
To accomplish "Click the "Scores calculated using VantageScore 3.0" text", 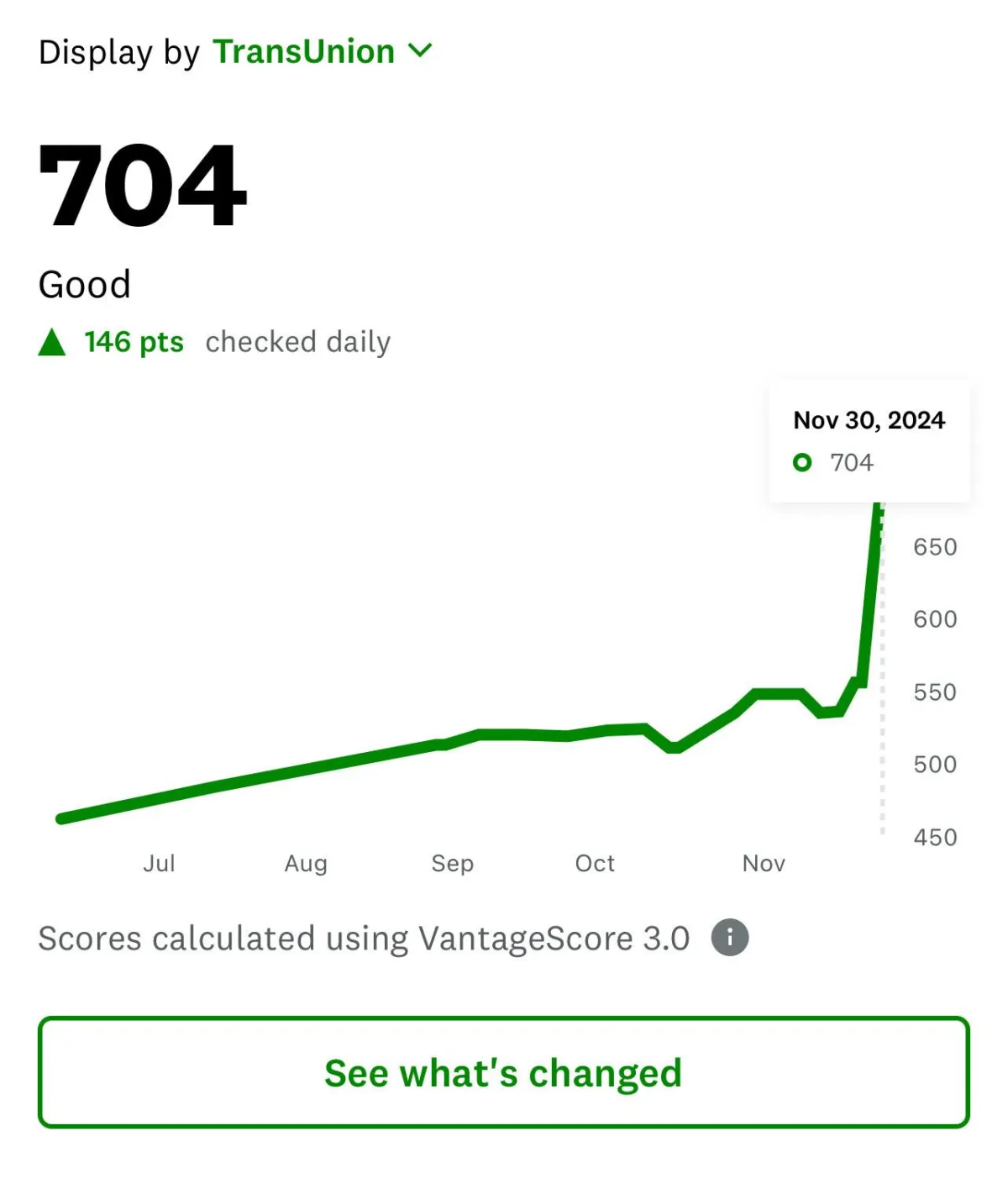I will [x=364, y=939].
